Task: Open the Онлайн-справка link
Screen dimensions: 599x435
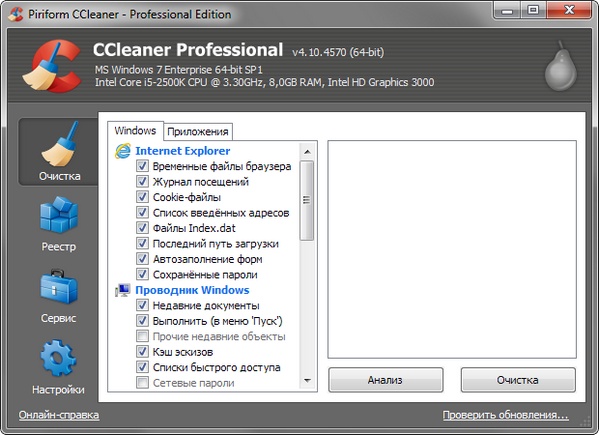Action: coord(59,415)
